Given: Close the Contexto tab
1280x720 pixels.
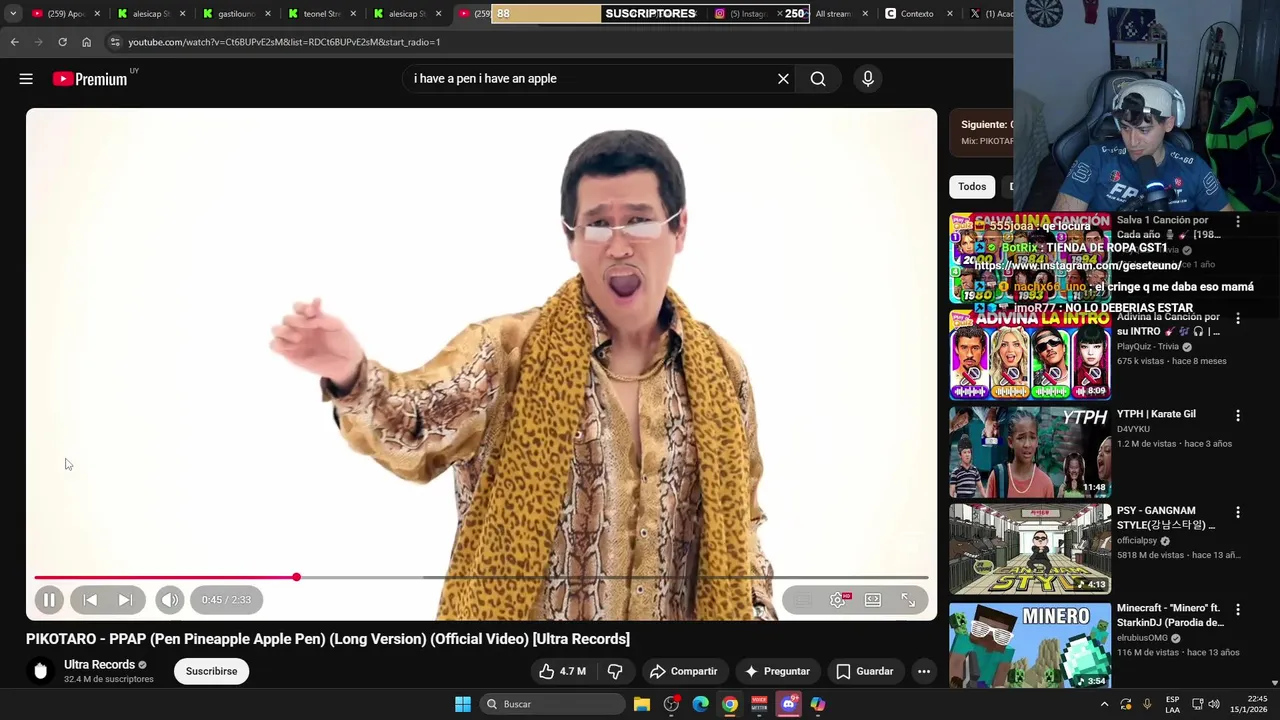Looking at the screenshot, I should click(x=950, y=14).
